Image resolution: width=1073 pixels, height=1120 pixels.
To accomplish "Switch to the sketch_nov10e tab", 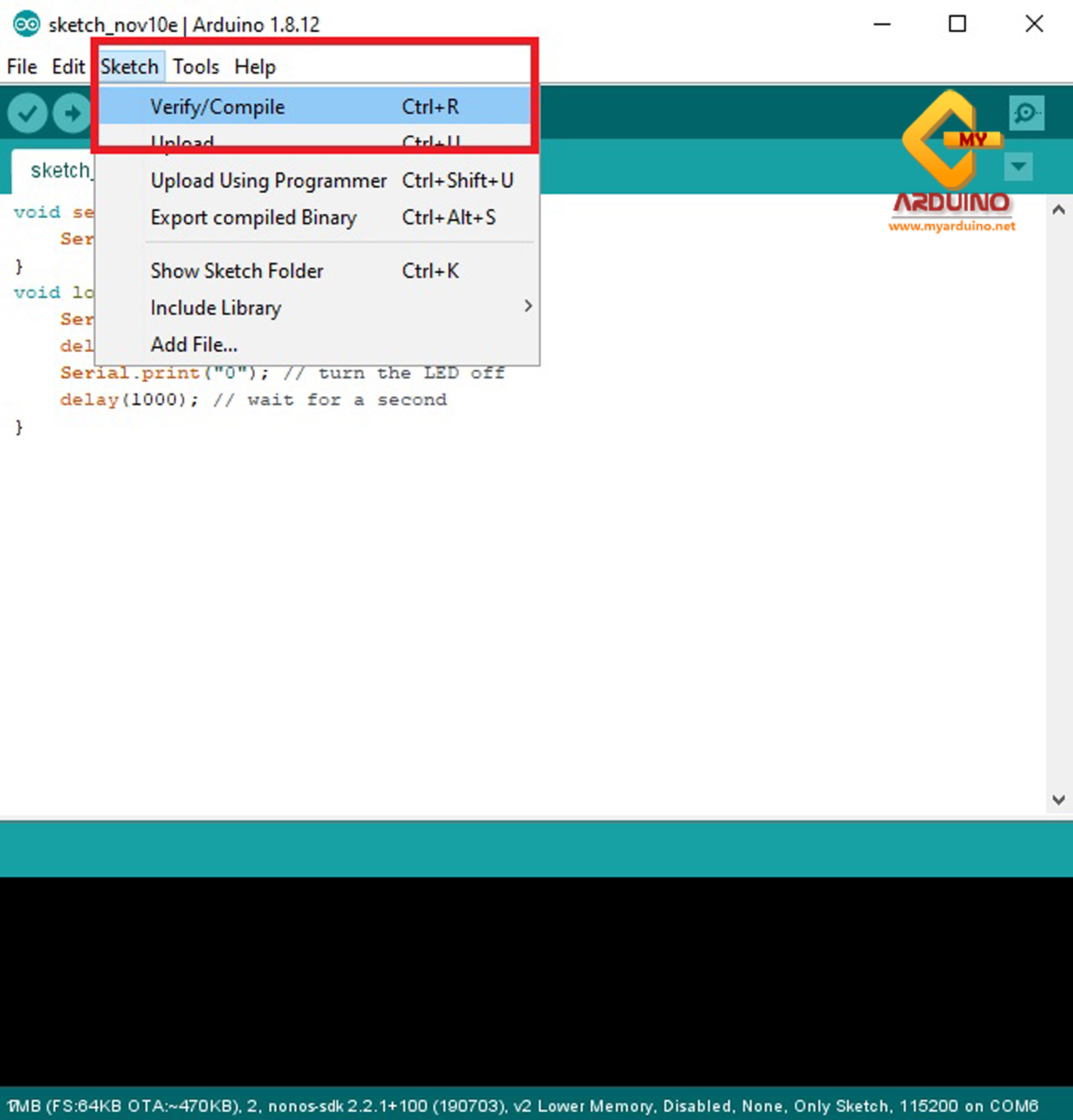I will pyautogui.click(x=61, y=170).
